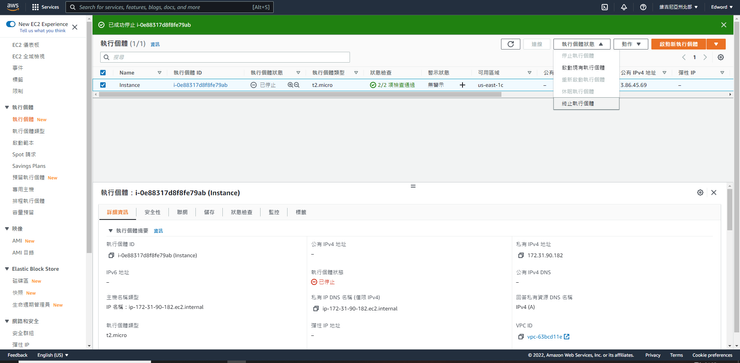Screen dimensions: 740x363
Task: Open the 標籤 tab in detail panel
Action: 301,212
